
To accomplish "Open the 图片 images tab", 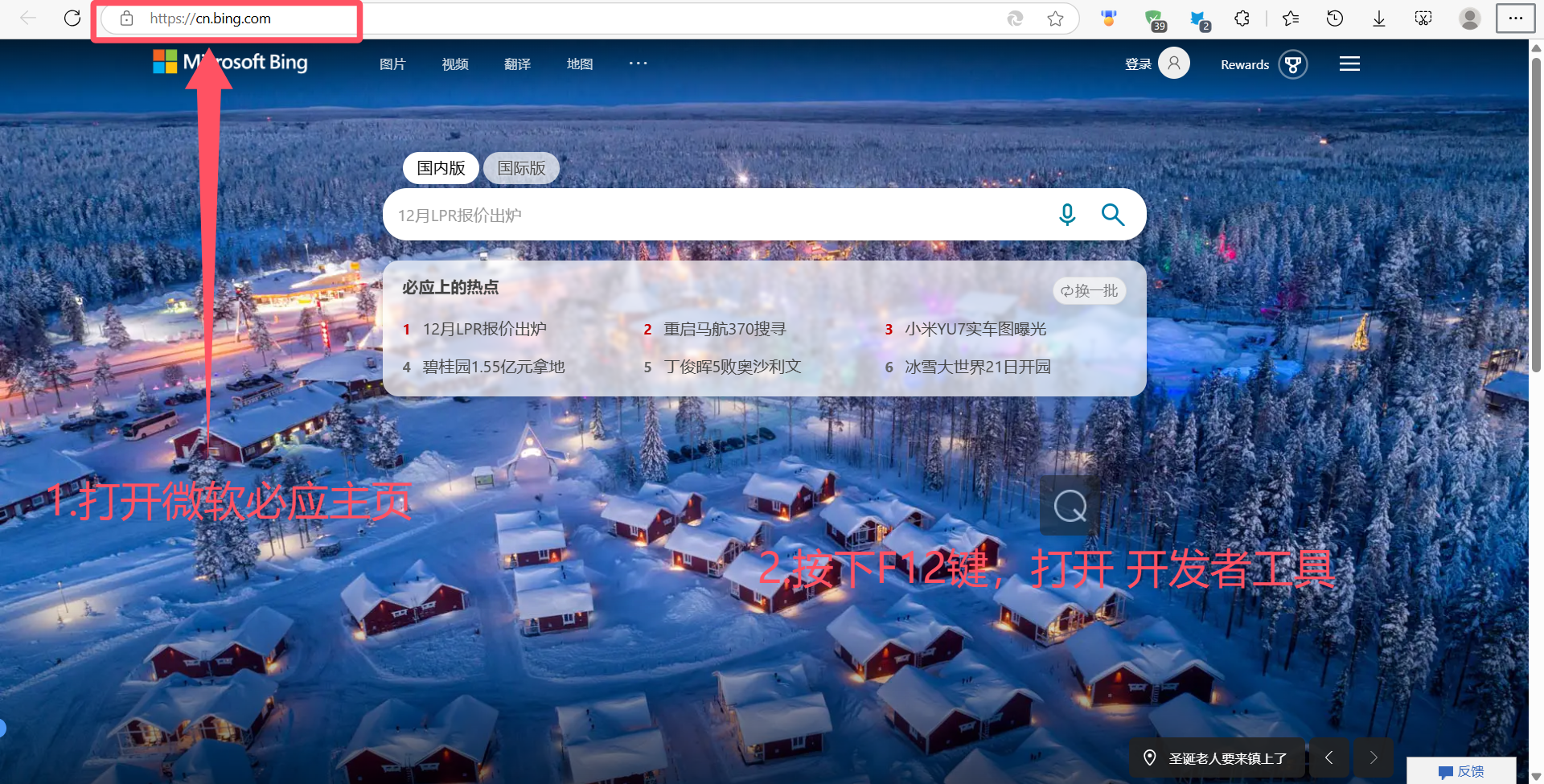I will (x=392, y=64).
